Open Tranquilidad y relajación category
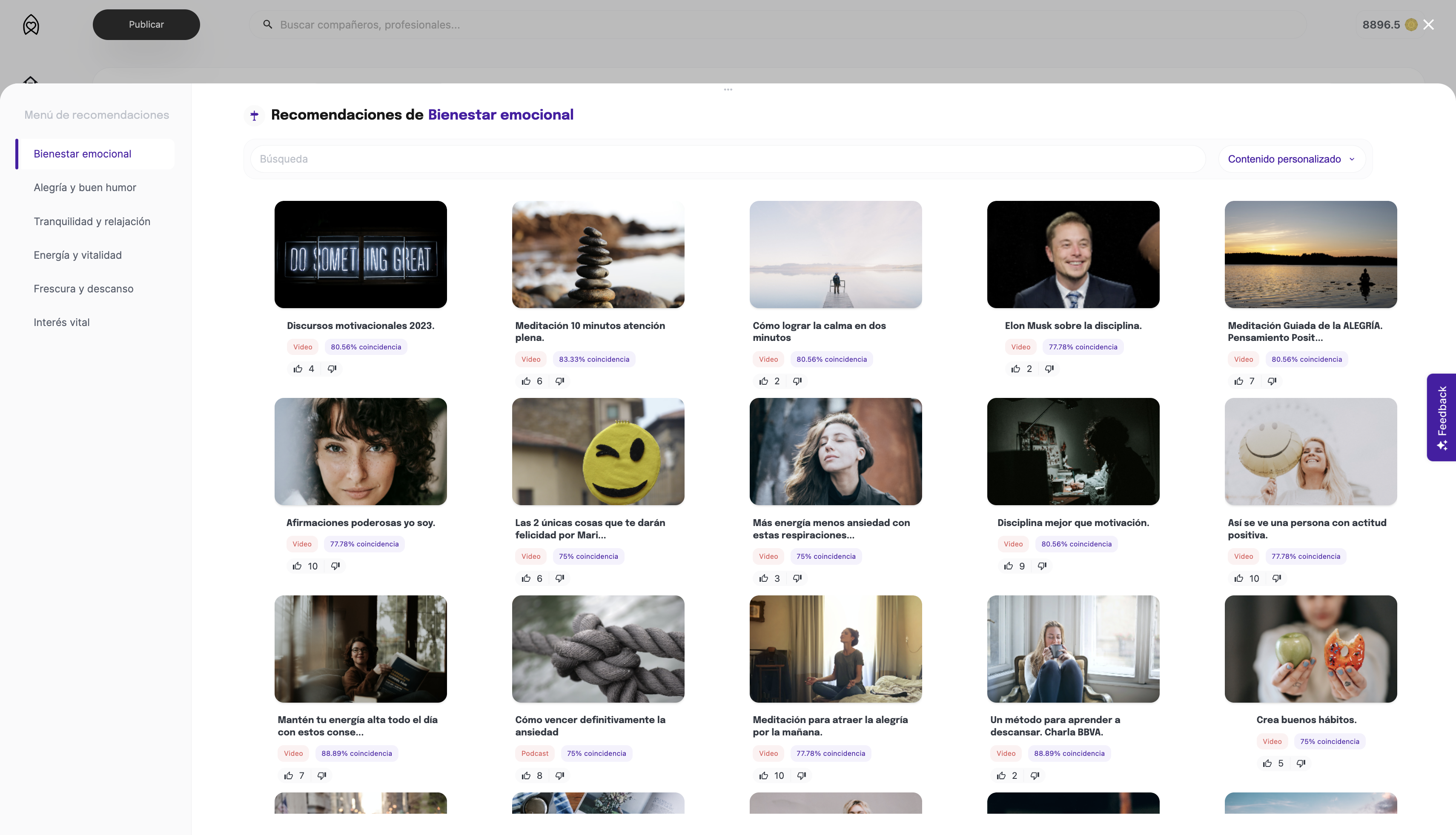 coord(92,221)
